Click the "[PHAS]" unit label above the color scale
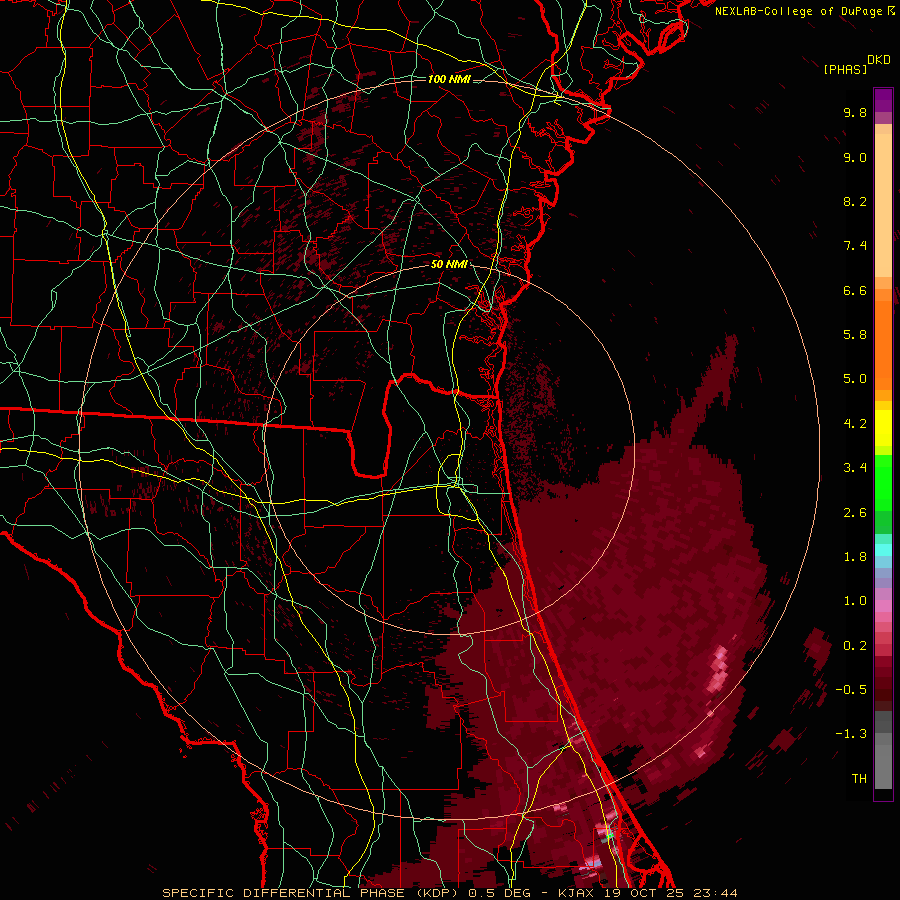Screen dimensions: 900x900 (x=845, y=69)
